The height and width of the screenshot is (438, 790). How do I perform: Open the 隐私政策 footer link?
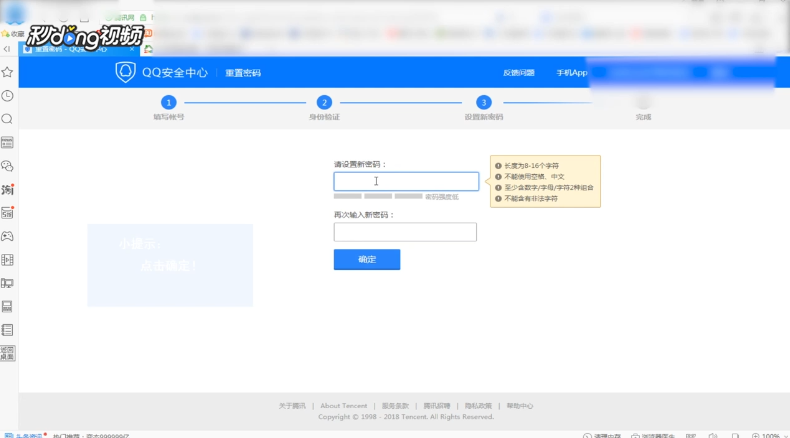pyautogui.click(x=478, y=406)
